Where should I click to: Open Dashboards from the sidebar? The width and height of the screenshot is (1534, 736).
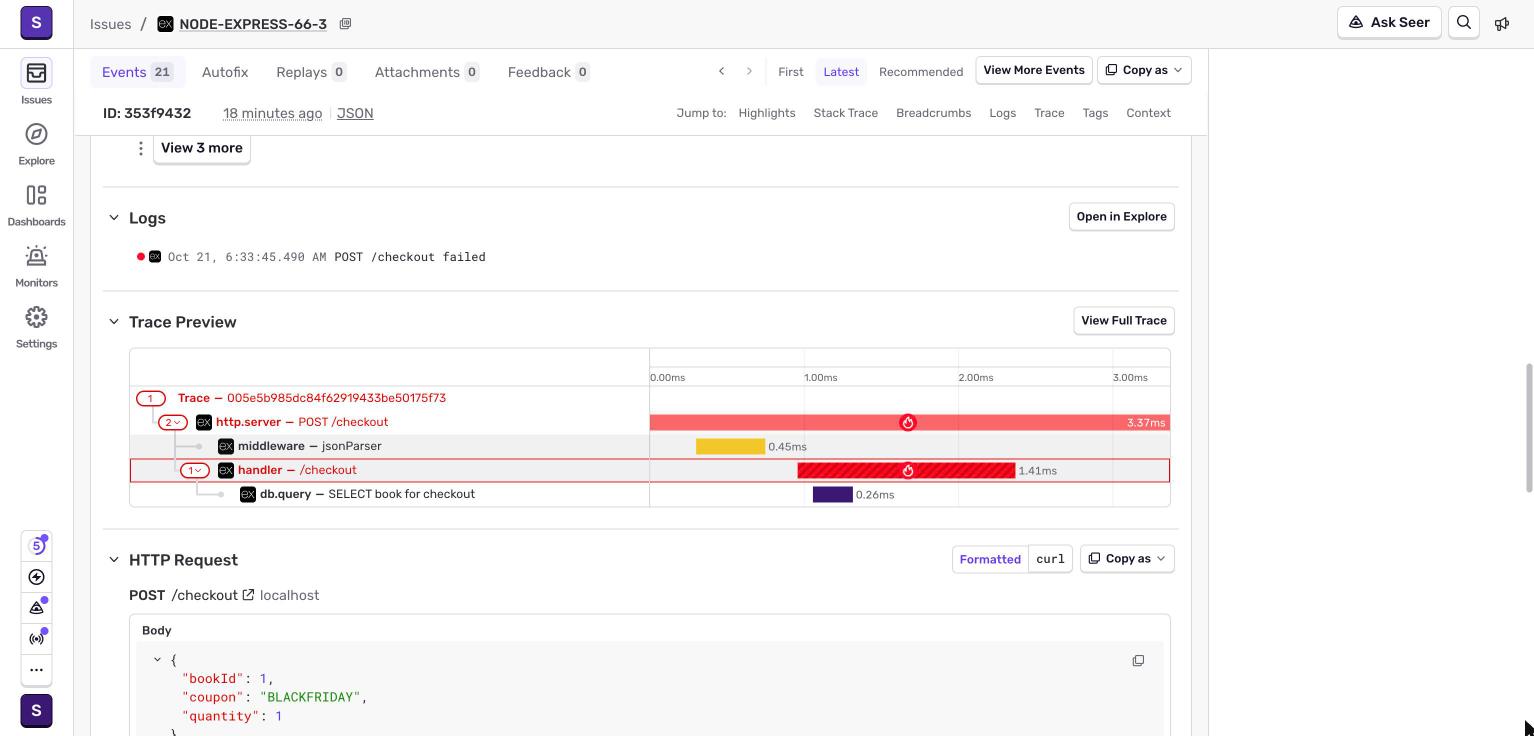[36, 205]
